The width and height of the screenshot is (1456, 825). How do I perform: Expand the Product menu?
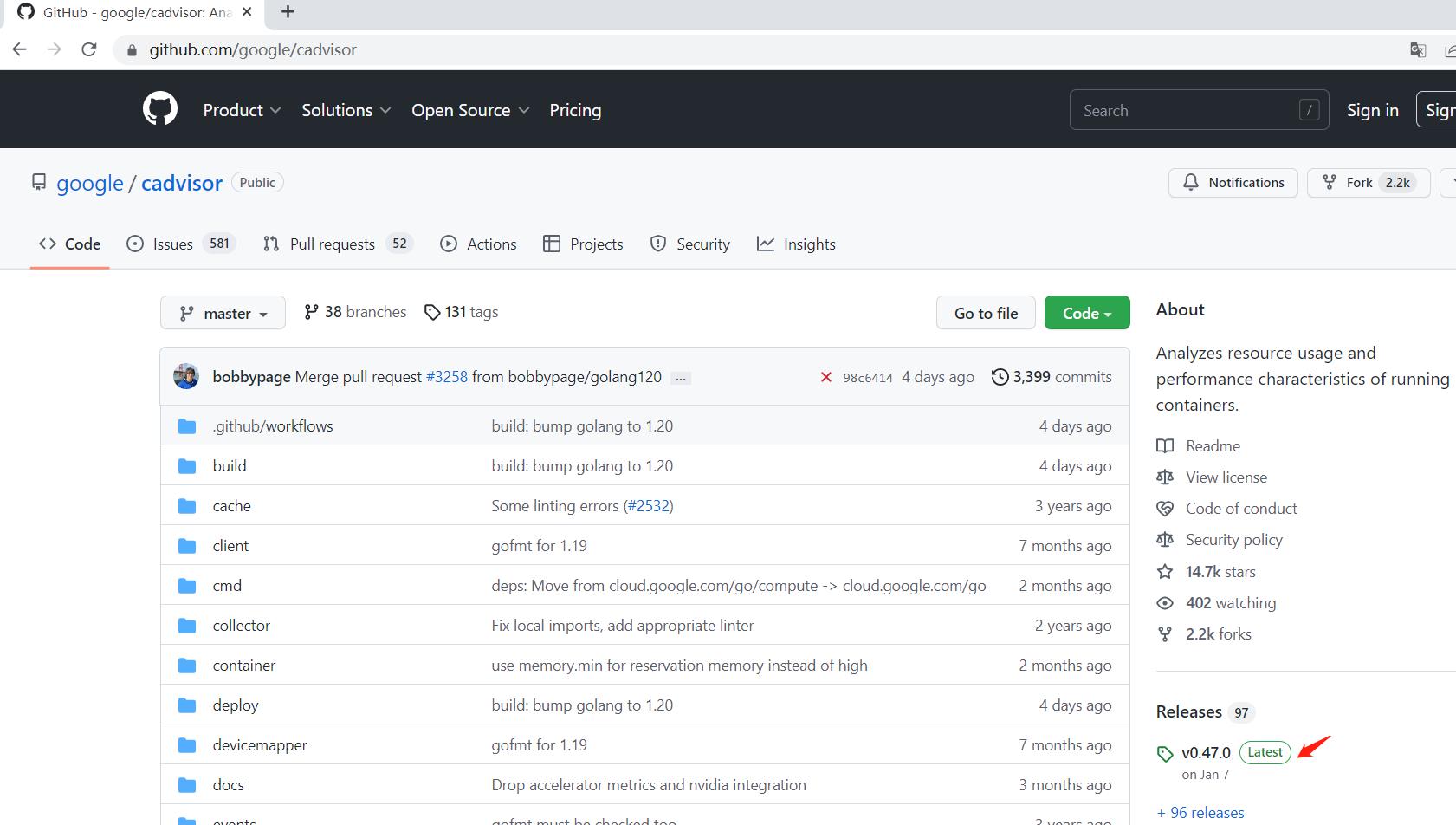tap(242, 110)
